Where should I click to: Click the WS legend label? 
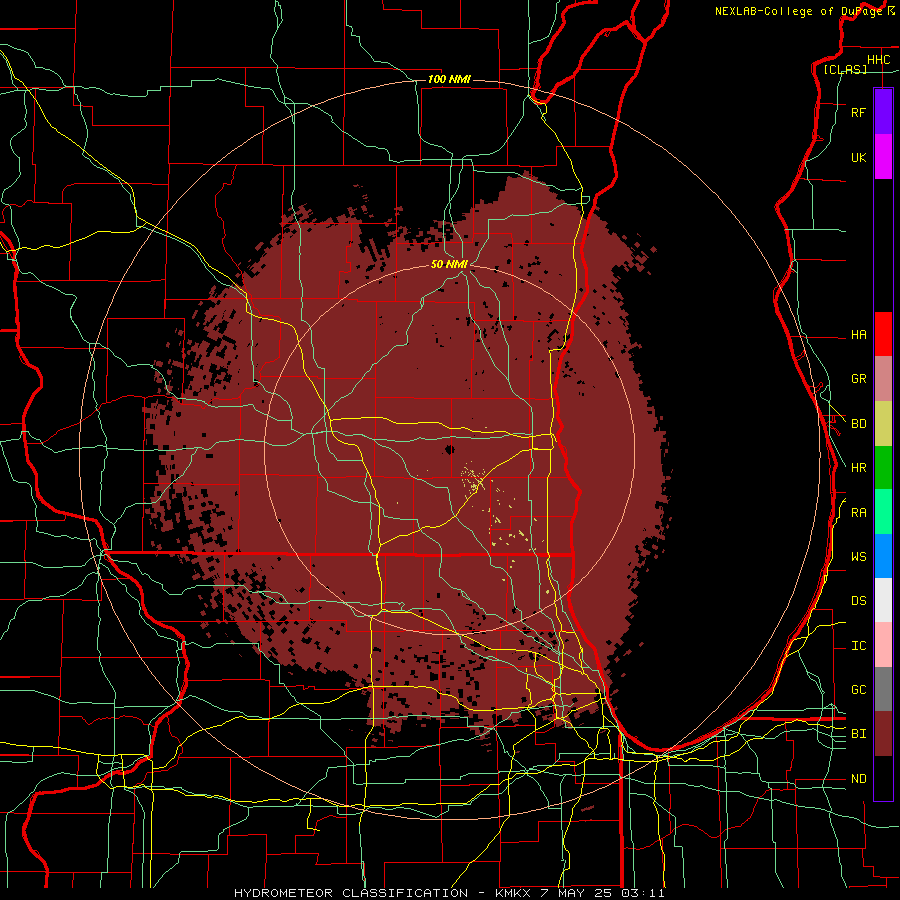(x=858, y=556)
